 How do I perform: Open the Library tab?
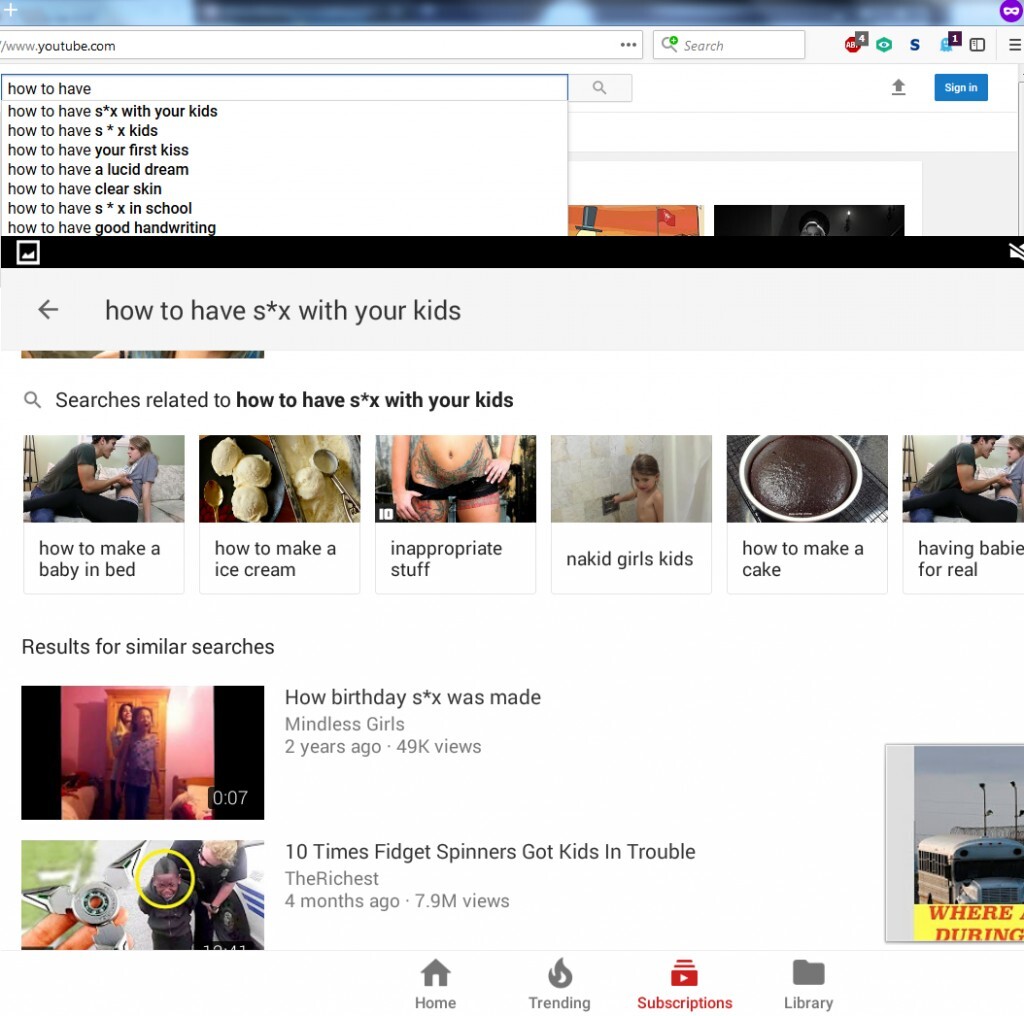808,984
